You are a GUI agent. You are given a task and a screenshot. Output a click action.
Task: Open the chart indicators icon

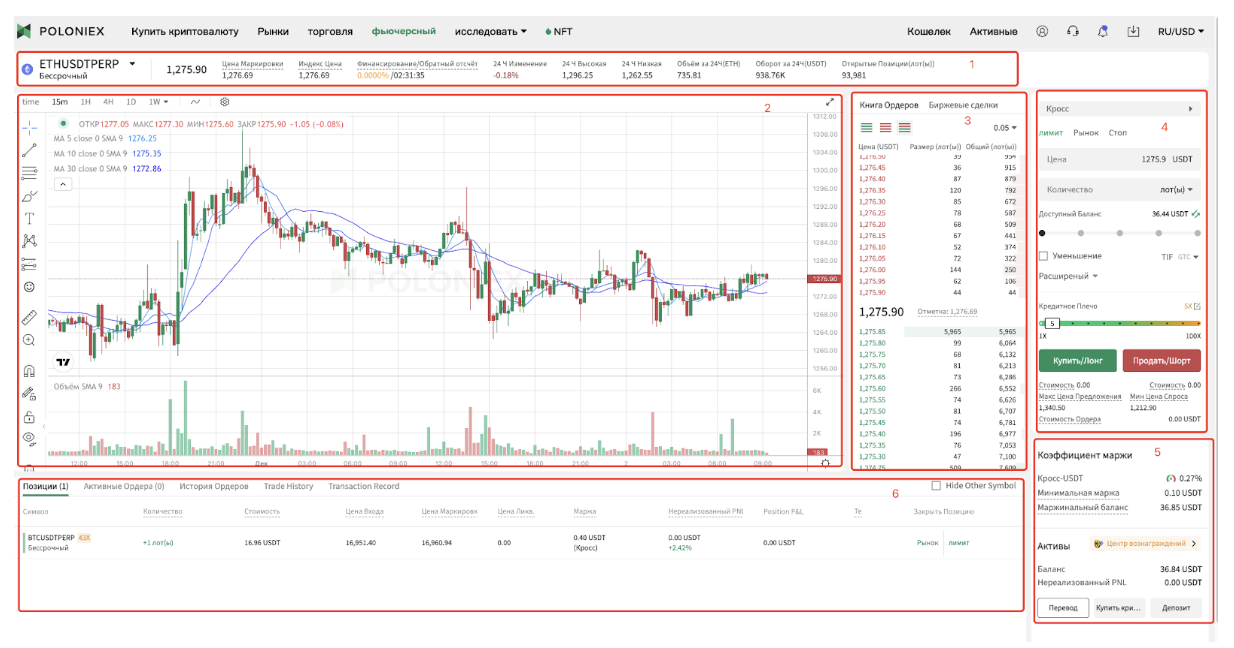point(195,102)
